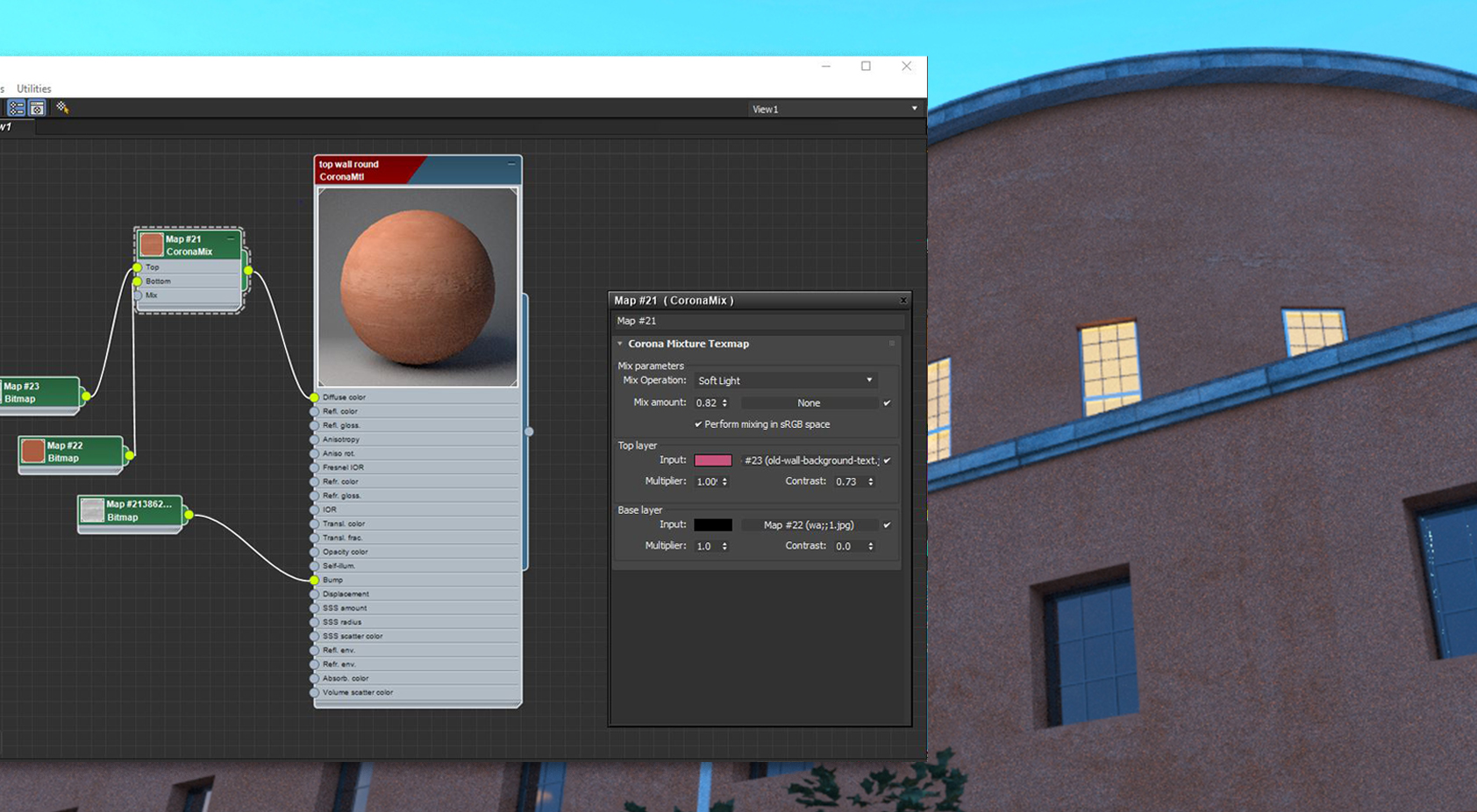1477x812 pixels.
Task: Click the Top socket on CoronaMix node
Action: 137,267
